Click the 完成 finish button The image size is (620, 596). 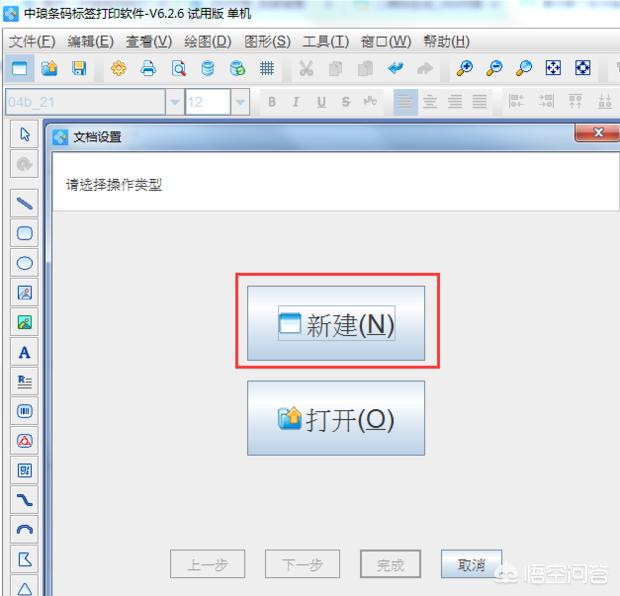tap(390, 564)
